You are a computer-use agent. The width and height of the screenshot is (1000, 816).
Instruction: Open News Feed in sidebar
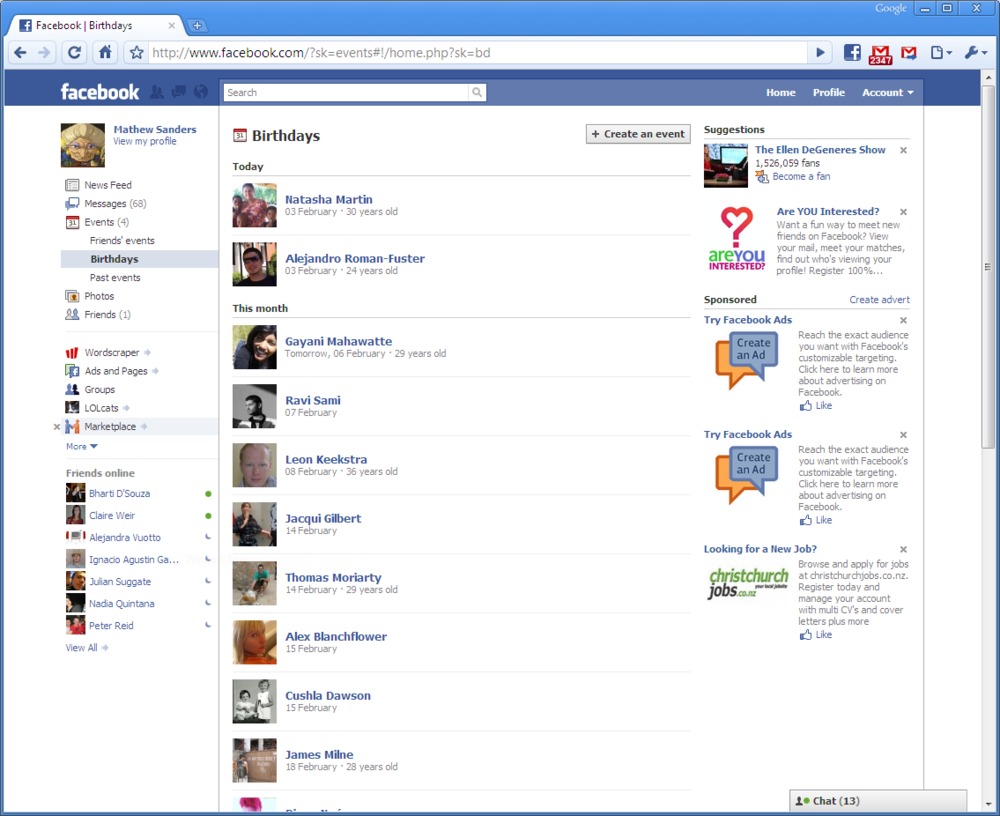click(108, 185)
